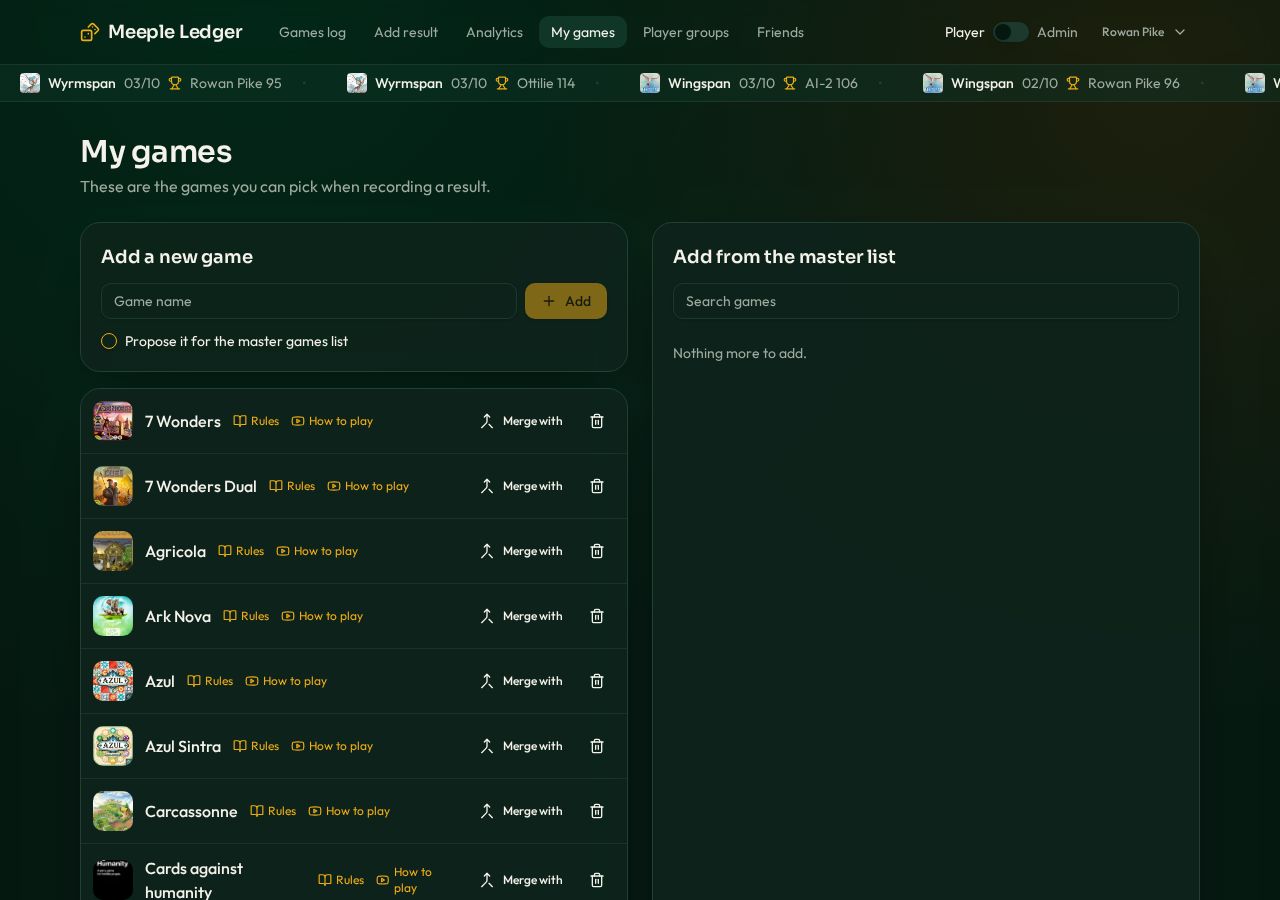Click trash icon in Azul row
Screen dimensions: 1280x900
pyautogui.click(x=597, y=681)
